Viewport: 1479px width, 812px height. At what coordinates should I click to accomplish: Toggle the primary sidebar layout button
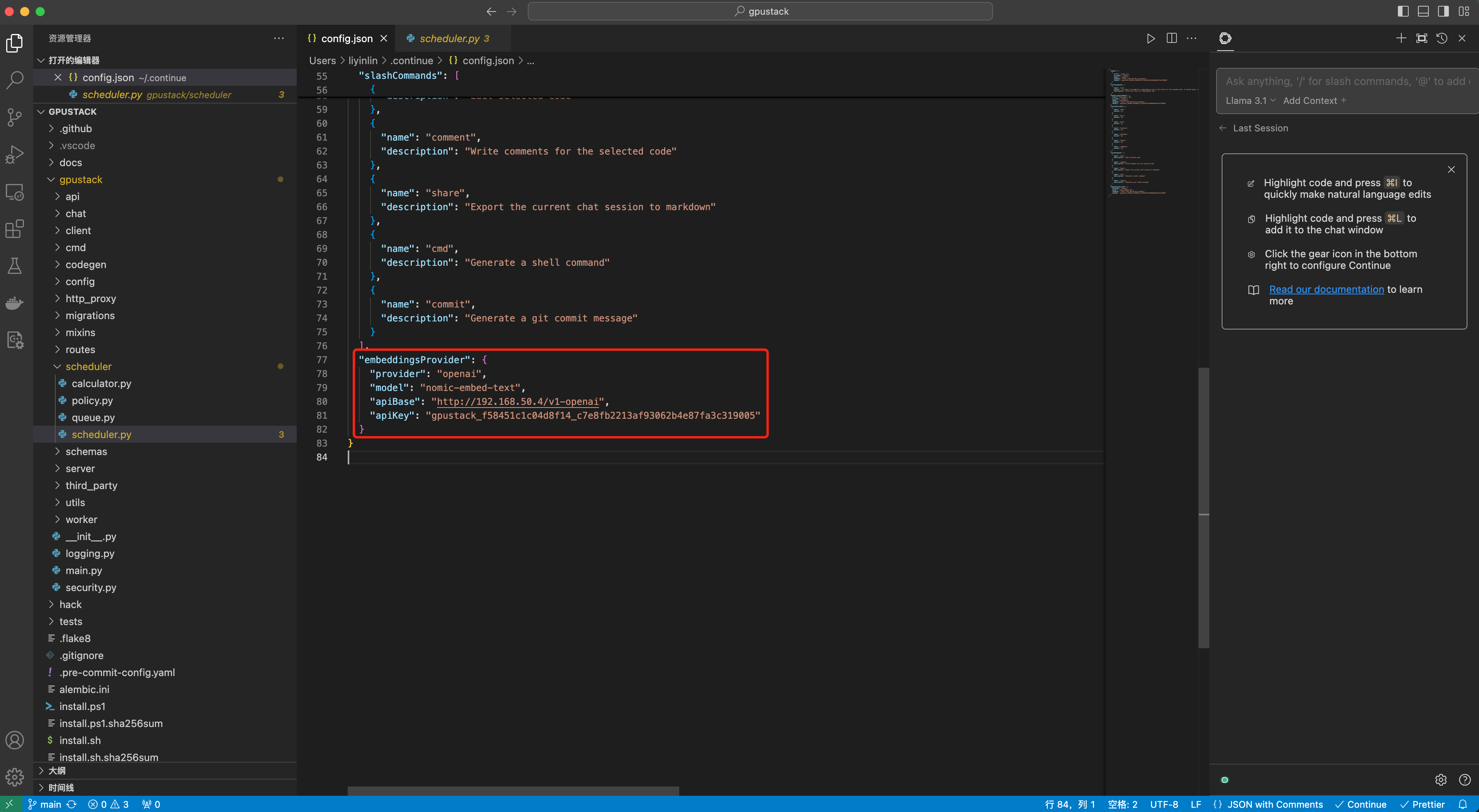coord(1403,12)
